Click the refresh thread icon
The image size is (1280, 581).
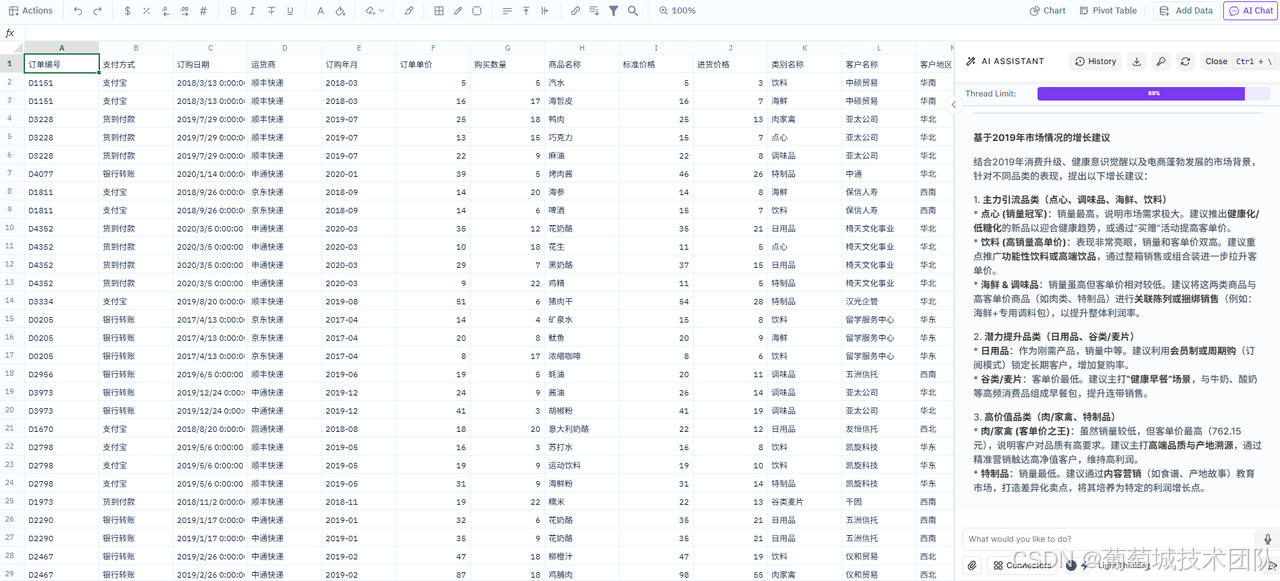(1185, 61)
